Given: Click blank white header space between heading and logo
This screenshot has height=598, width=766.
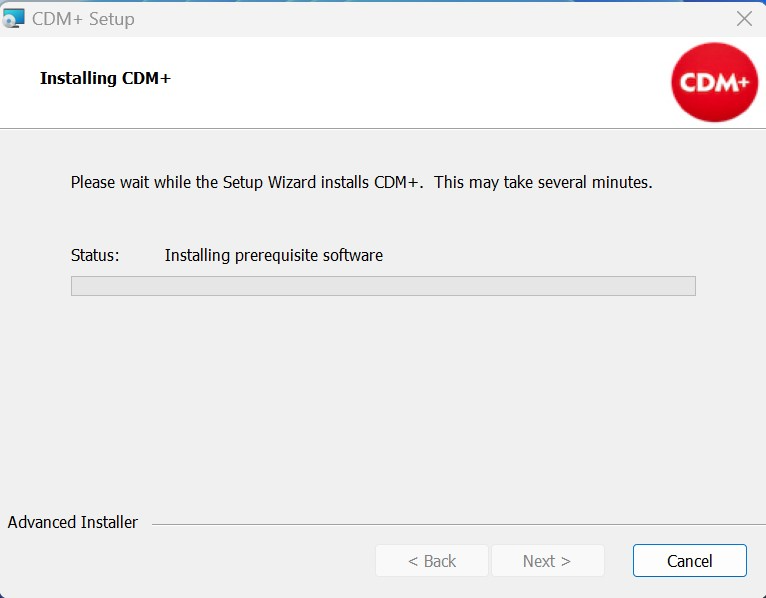Looking at the screenshot, I should pos(420,82).
